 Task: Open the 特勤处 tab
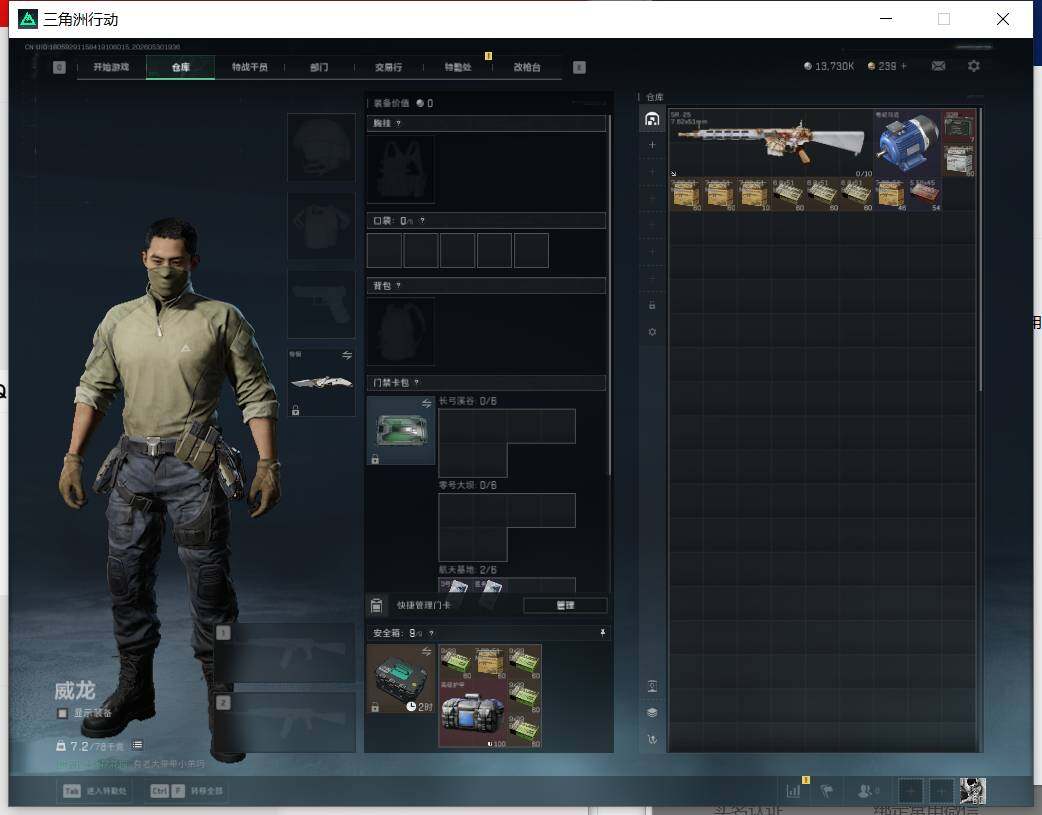pos(458,67)
